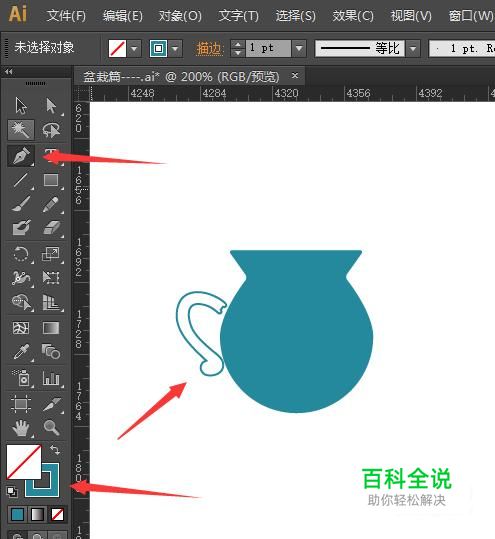Pick the Hand tool

tap(21, 428)
